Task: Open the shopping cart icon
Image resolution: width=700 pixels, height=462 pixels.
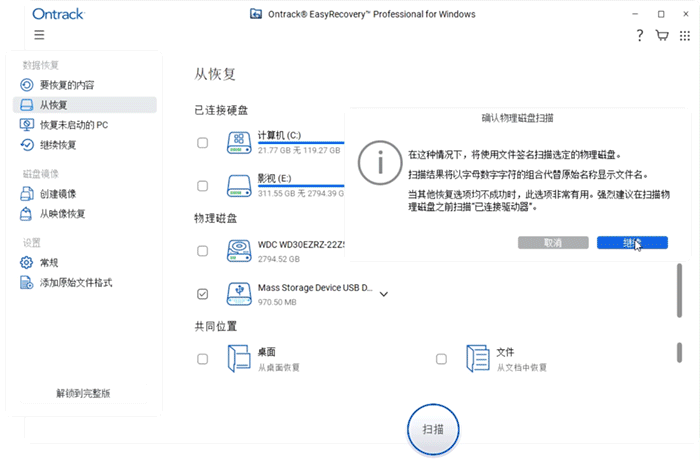Action: tap(662, 35)
